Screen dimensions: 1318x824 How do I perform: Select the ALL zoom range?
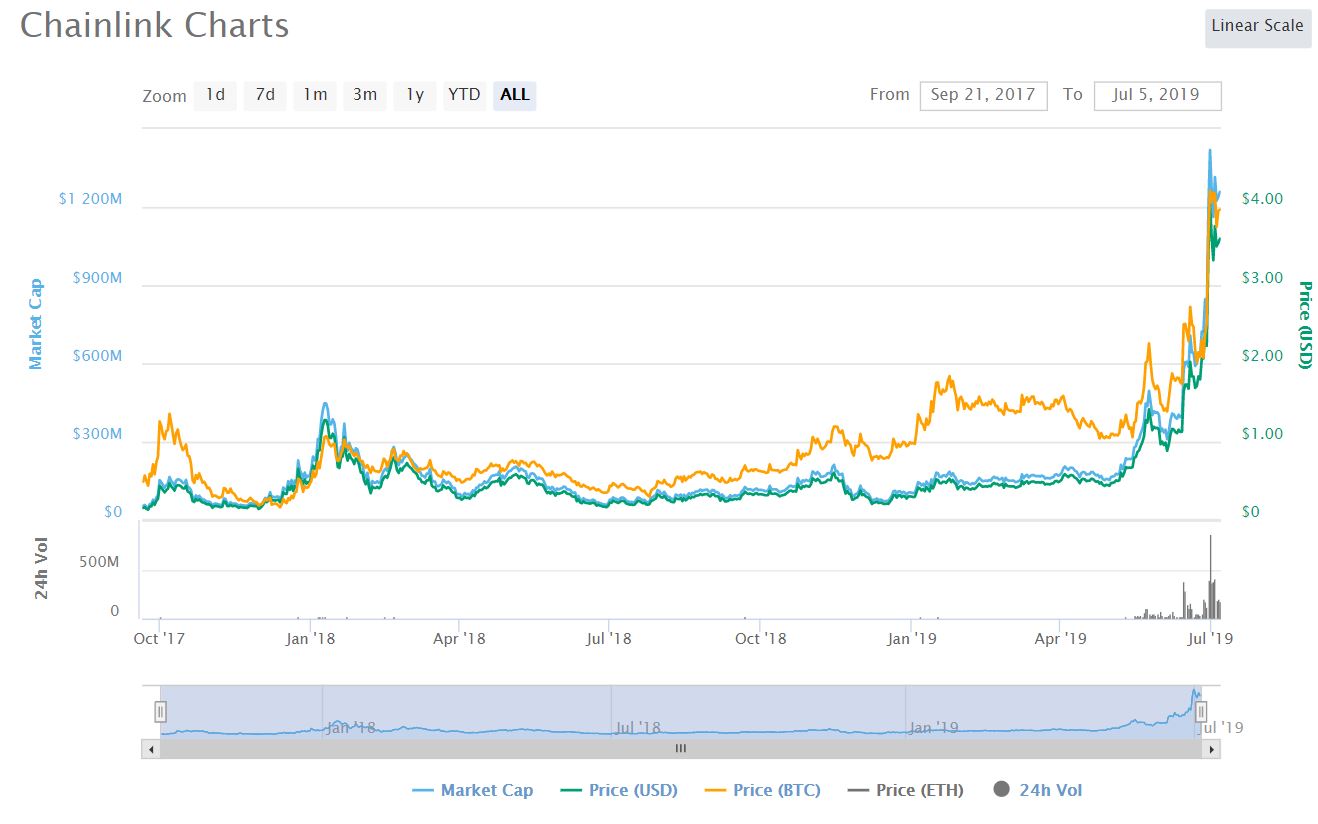tap(515, 95)
